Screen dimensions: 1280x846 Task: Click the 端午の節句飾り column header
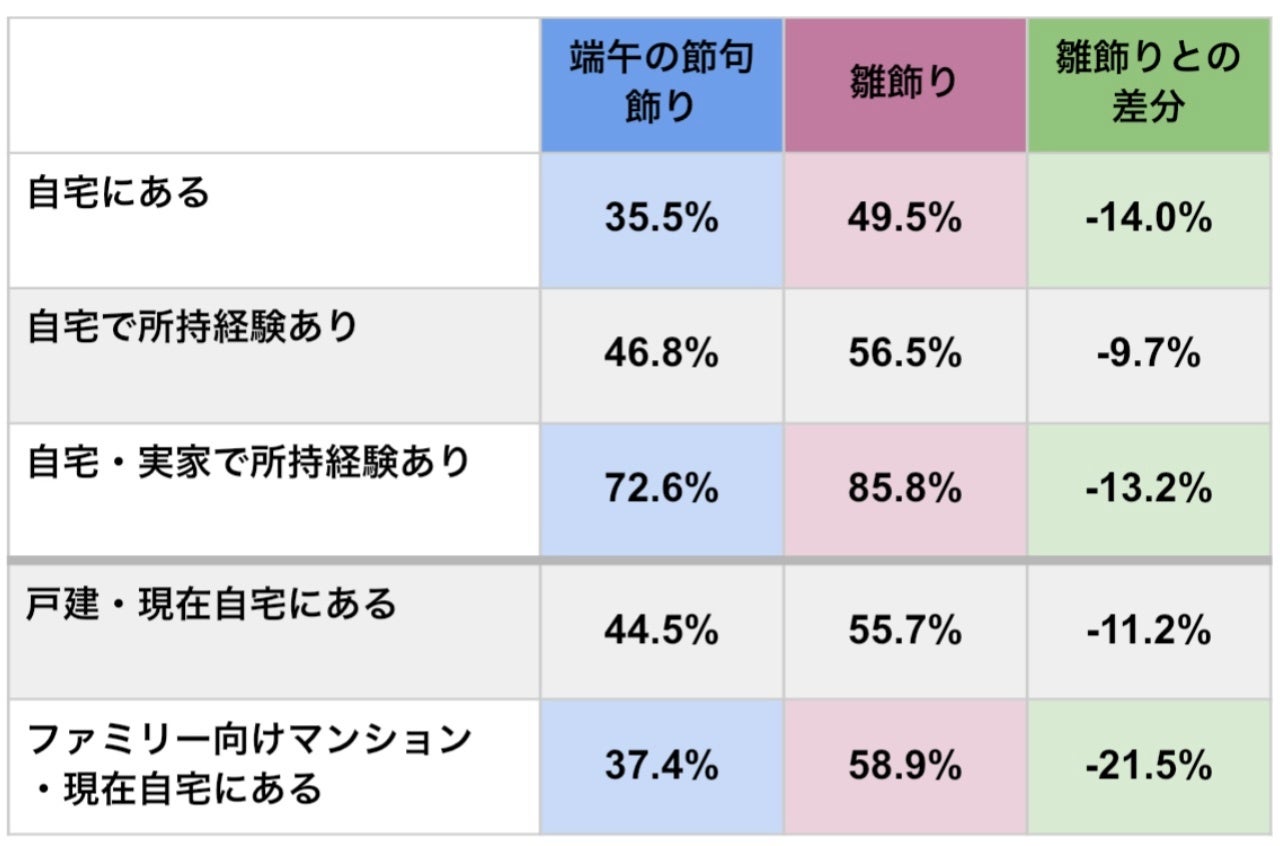click(661, 83)
